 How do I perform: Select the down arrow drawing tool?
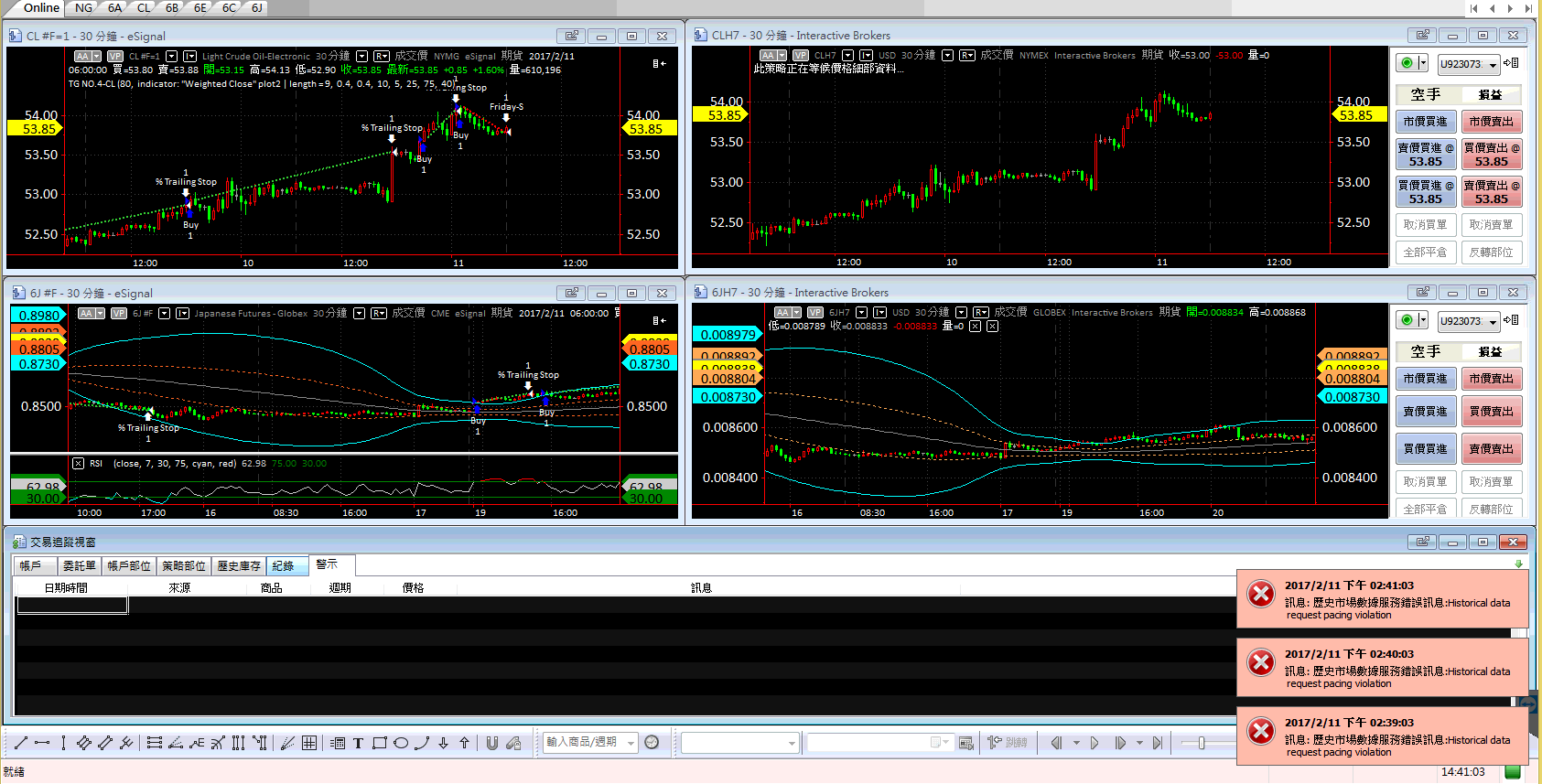click(443, 743)
